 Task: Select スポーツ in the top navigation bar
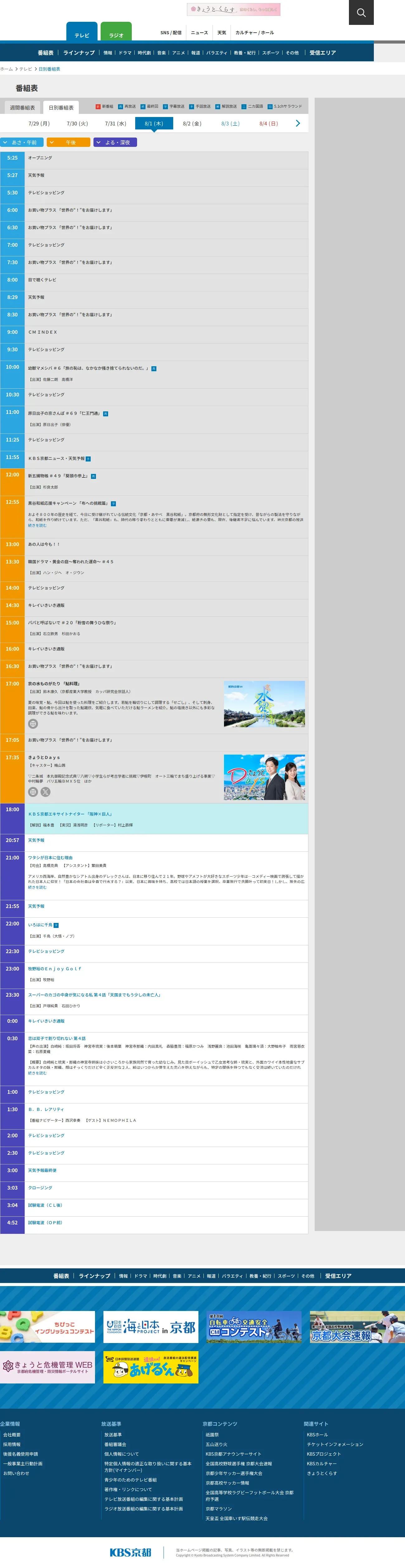tap(271, 53)
